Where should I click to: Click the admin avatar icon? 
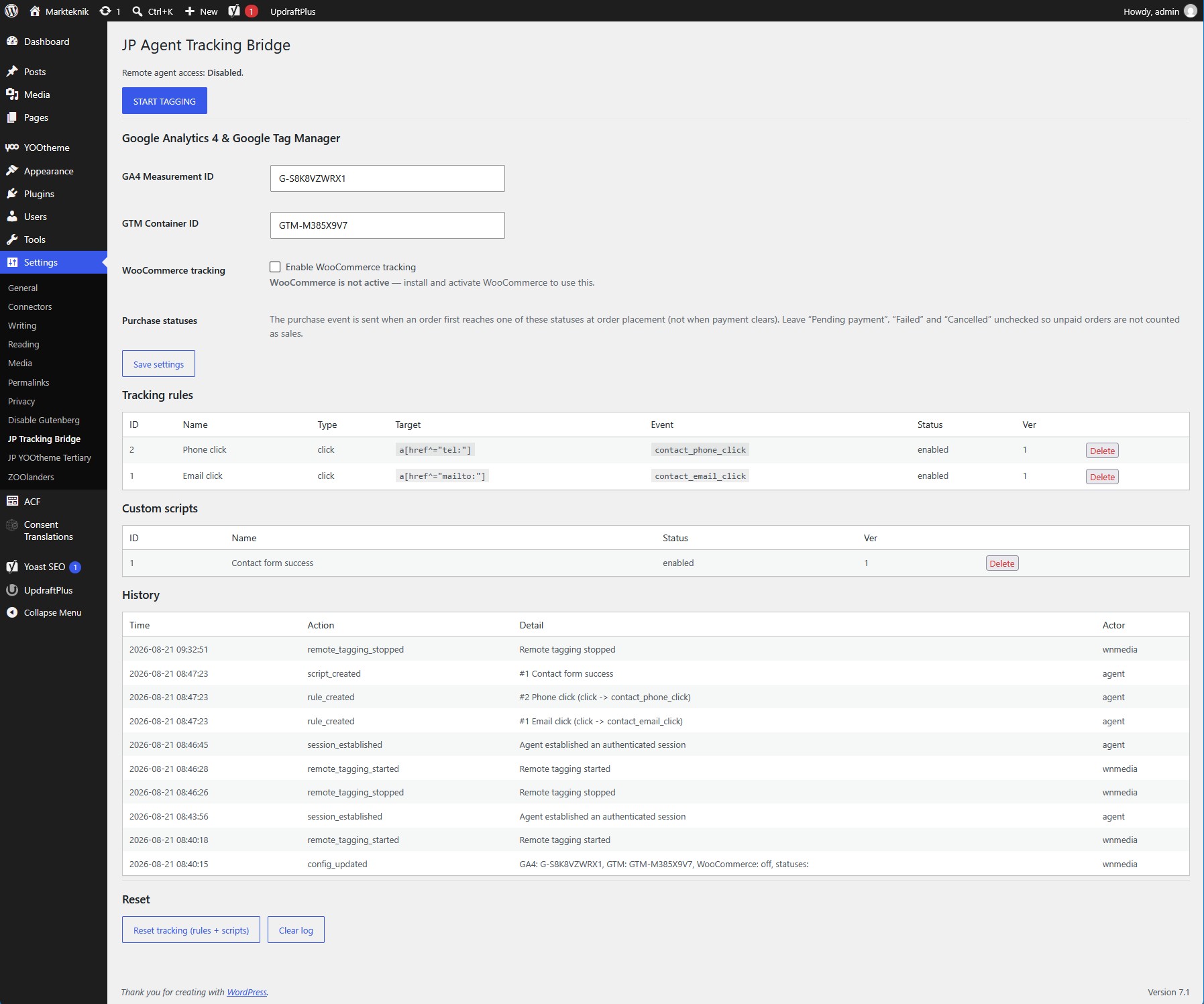[x=1191, y=11]
